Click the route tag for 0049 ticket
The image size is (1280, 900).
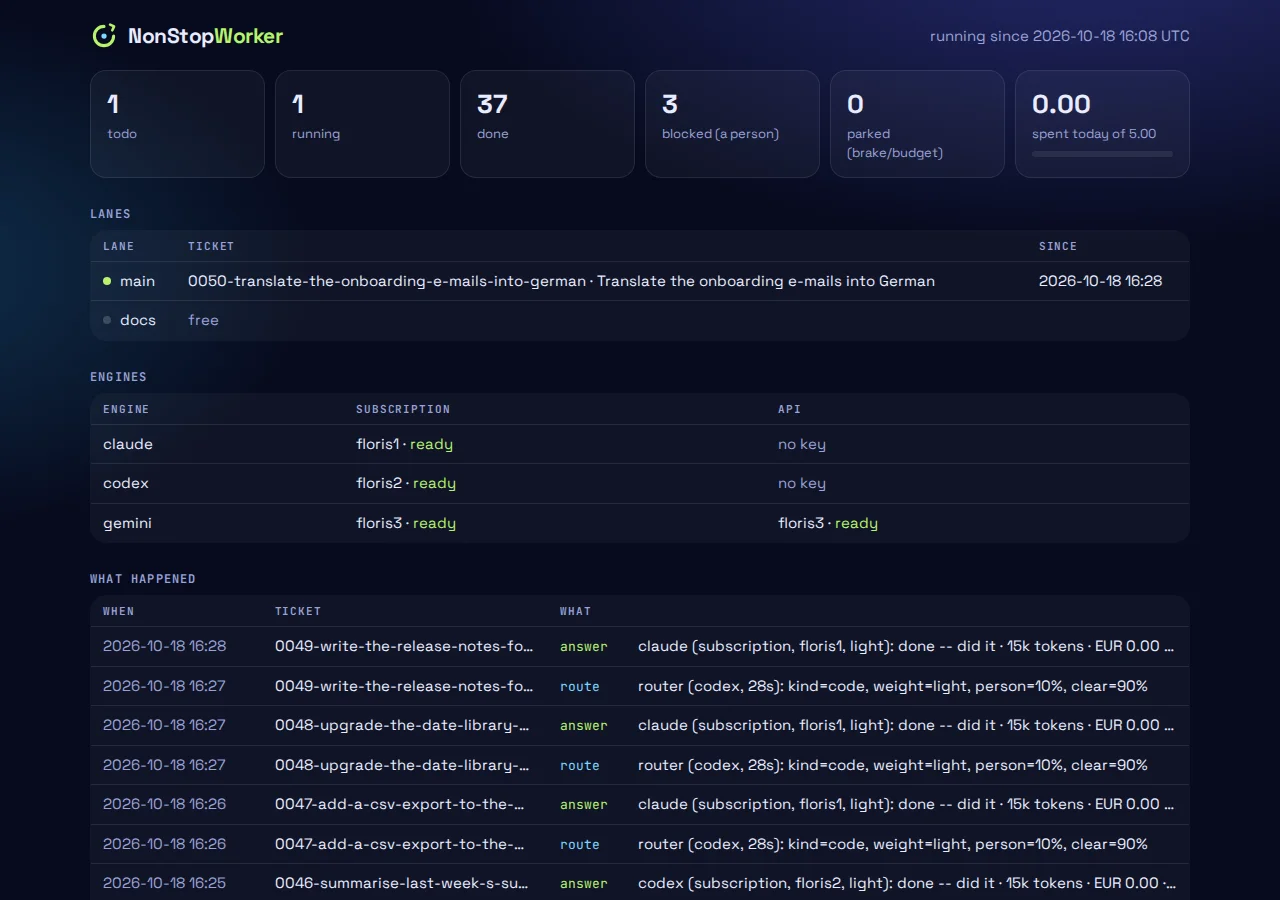pyautogui.click(x=580, y=686)
